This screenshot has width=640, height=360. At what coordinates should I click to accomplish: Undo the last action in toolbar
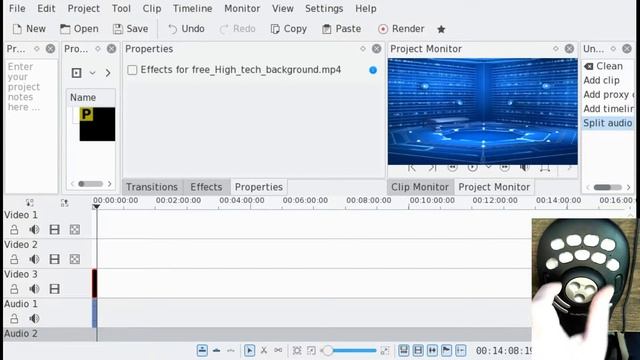186,29
